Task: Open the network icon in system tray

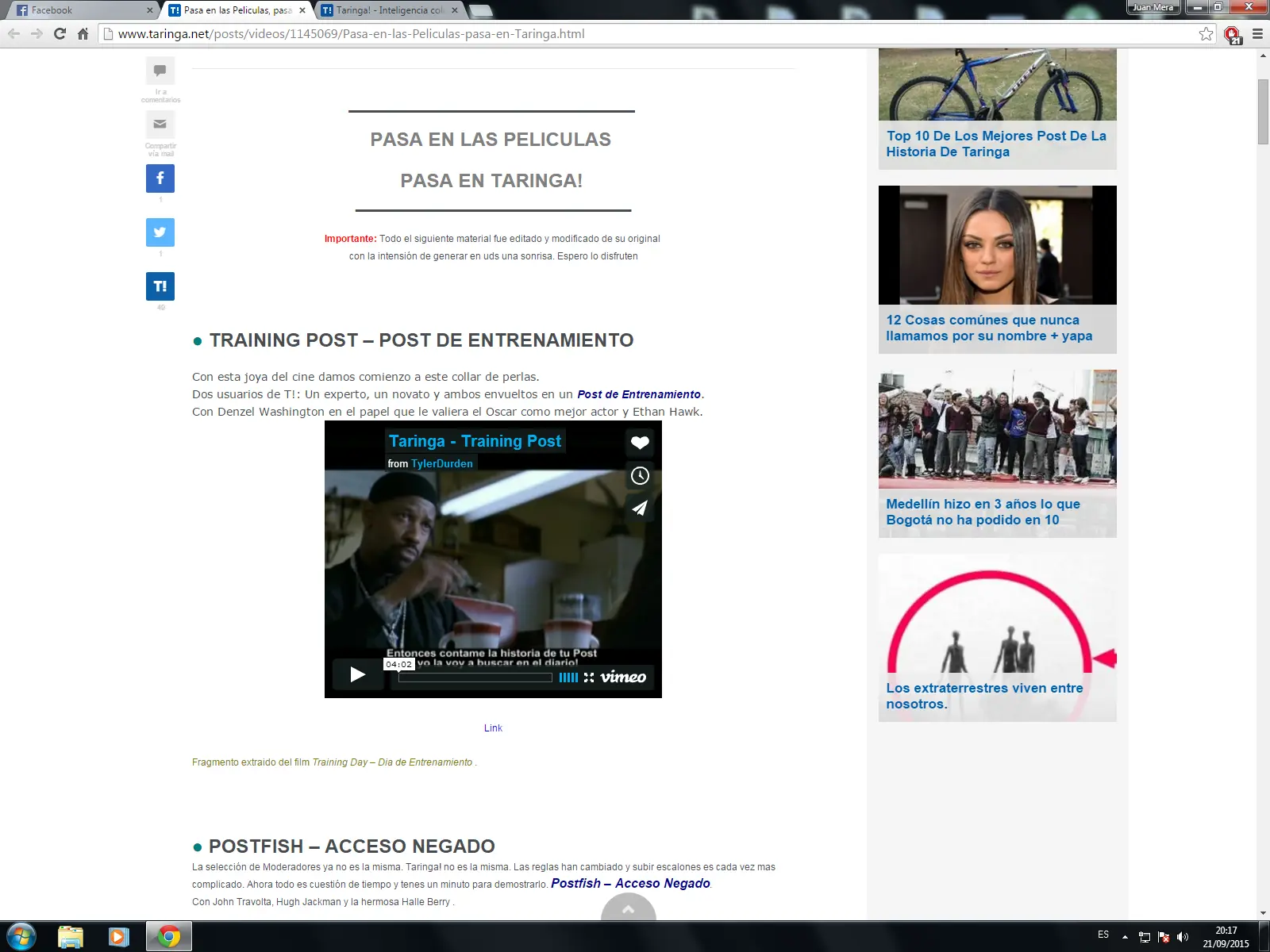Action: click(1145, 937)
